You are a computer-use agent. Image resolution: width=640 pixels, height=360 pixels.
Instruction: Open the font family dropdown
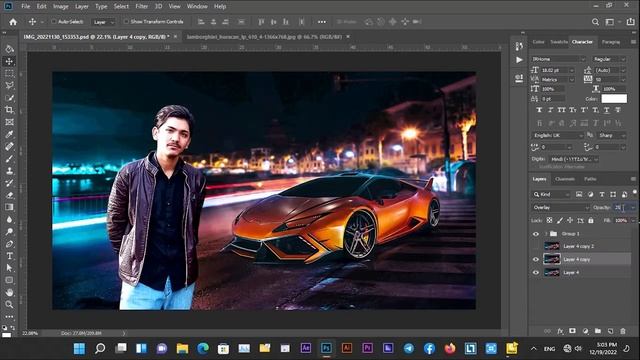click(x=558, y=59)
